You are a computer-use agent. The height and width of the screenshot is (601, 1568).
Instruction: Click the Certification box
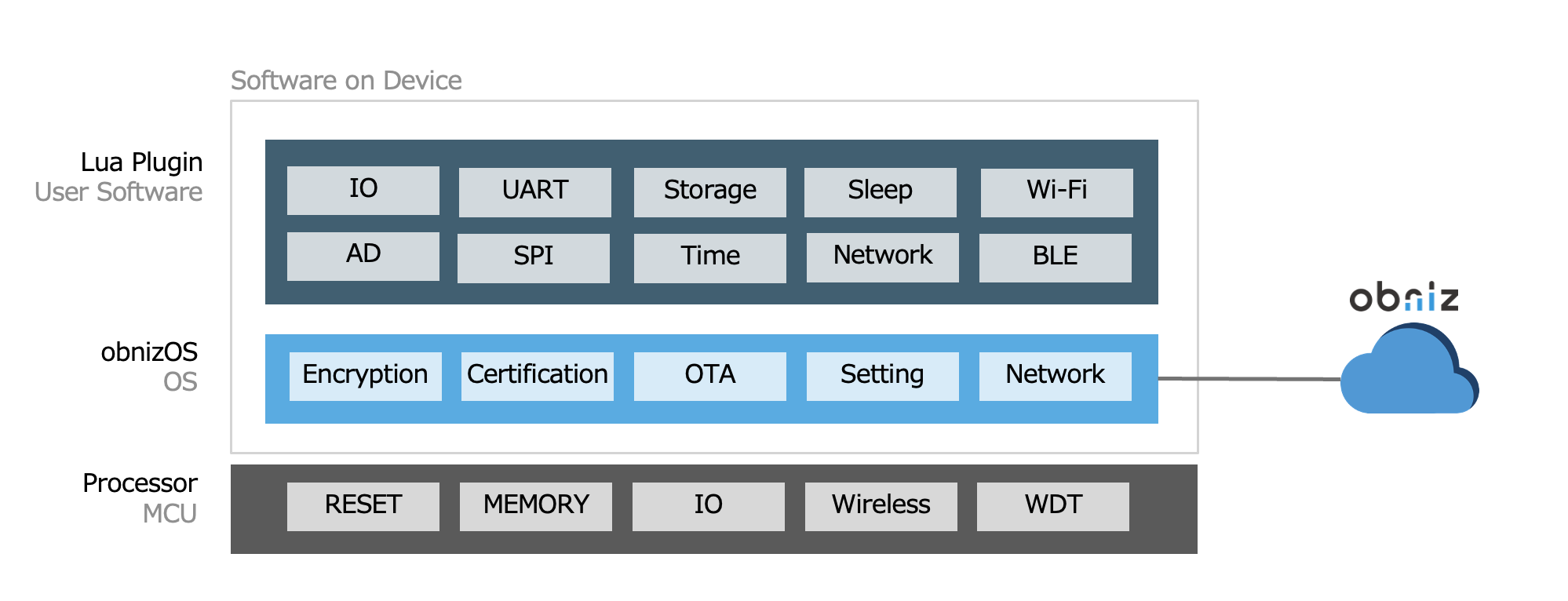pyautogui.click(x=537, y=376)
